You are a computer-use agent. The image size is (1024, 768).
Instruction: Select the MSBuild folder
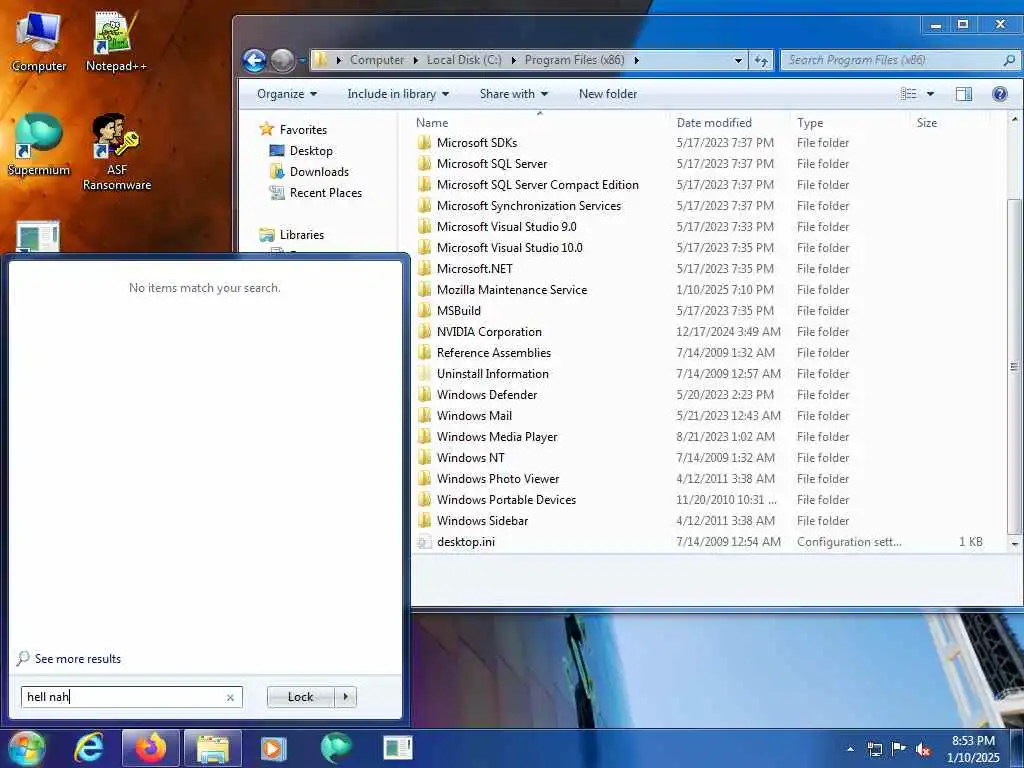coord(458,311)
